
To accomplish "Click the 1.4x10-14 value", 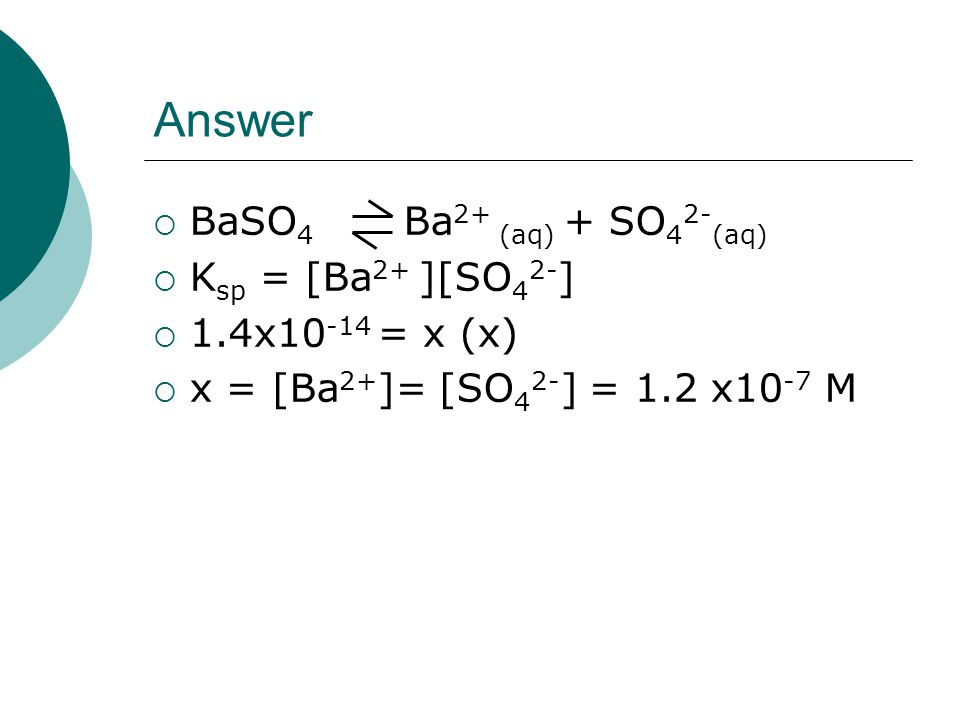I will coord(280,333).
